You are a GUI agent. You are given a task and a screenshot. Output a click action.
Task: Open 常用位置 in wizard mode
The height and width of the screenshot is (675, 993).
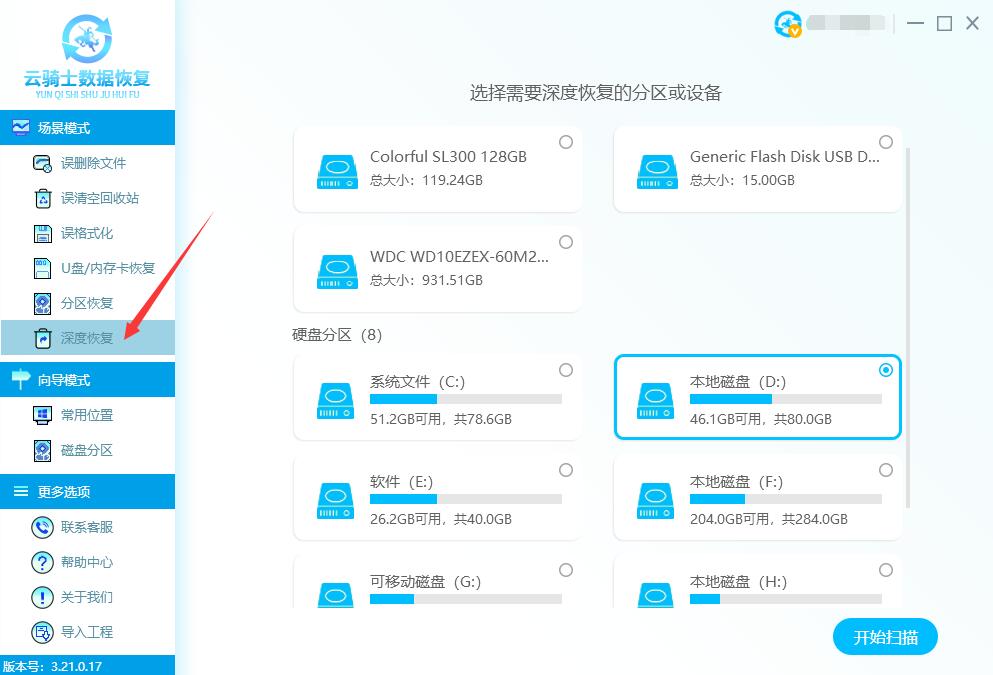(87, 415)
